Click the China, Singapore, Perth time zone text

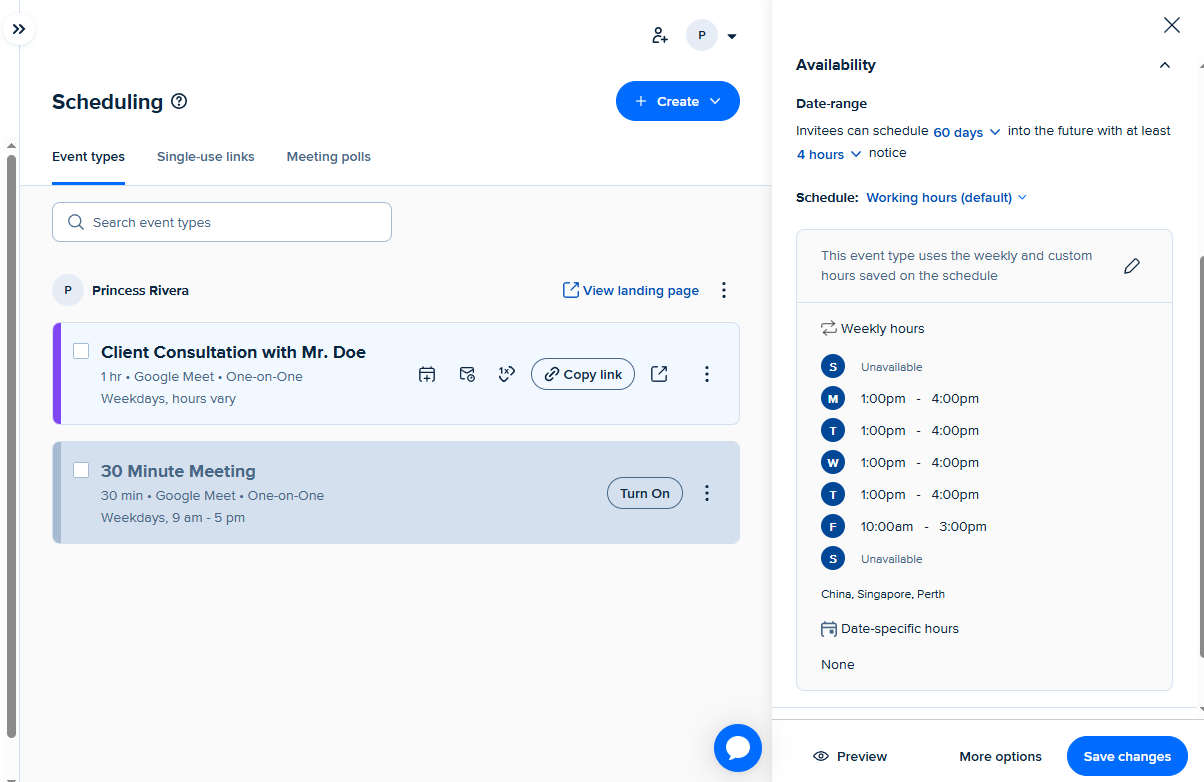pos(883,594)
